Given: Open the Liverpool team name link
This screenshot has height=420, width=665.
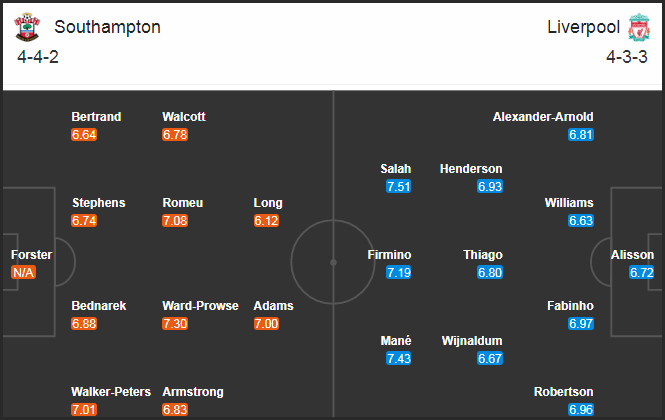Looking at the screenshot, I should pos(584,27).
